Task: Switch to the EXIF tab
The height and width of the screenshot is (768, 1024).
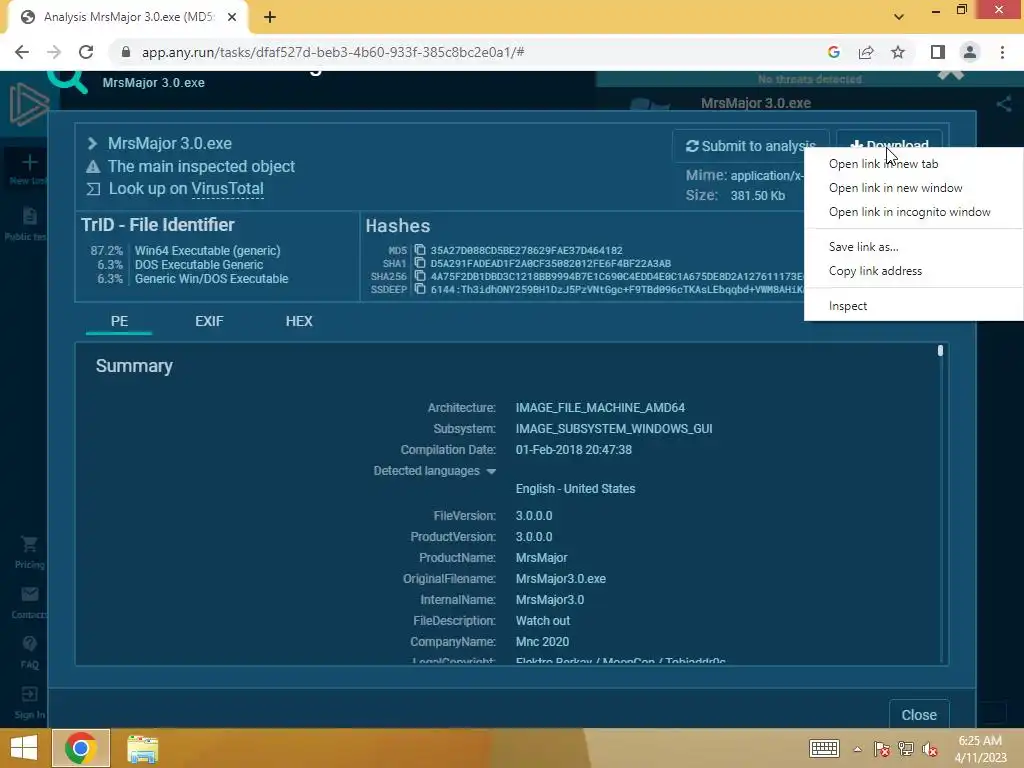Action: coord(209,321)
